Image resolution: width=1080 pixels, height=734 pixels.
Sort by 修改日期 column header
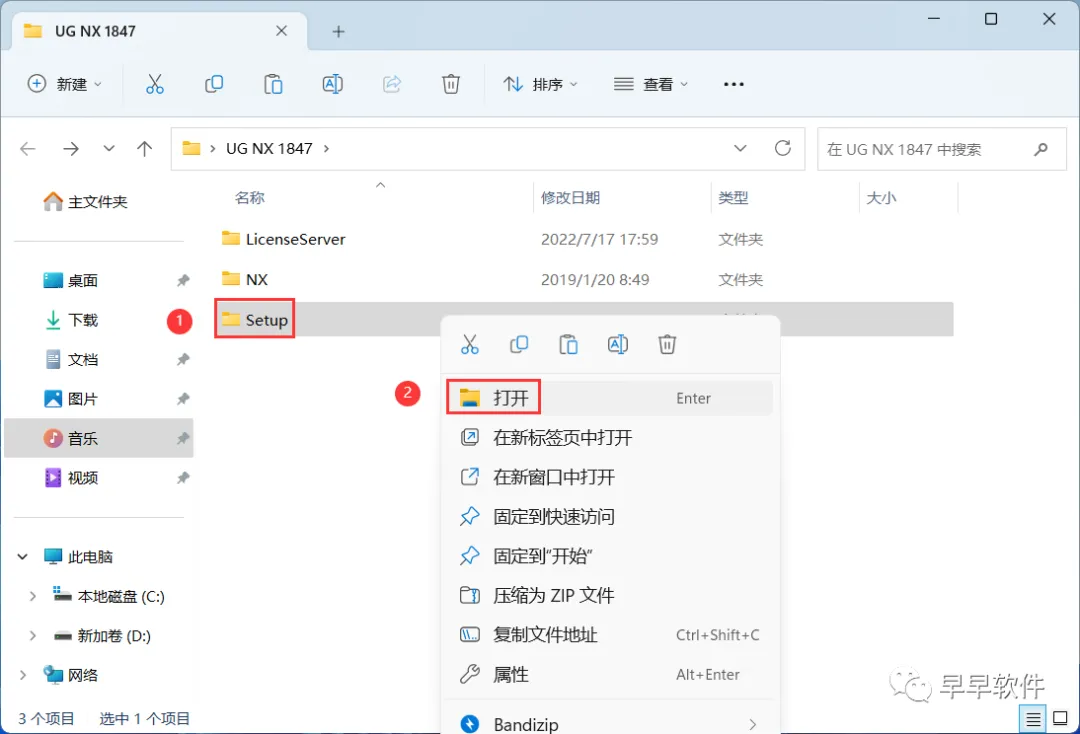(x=570, y=198)
